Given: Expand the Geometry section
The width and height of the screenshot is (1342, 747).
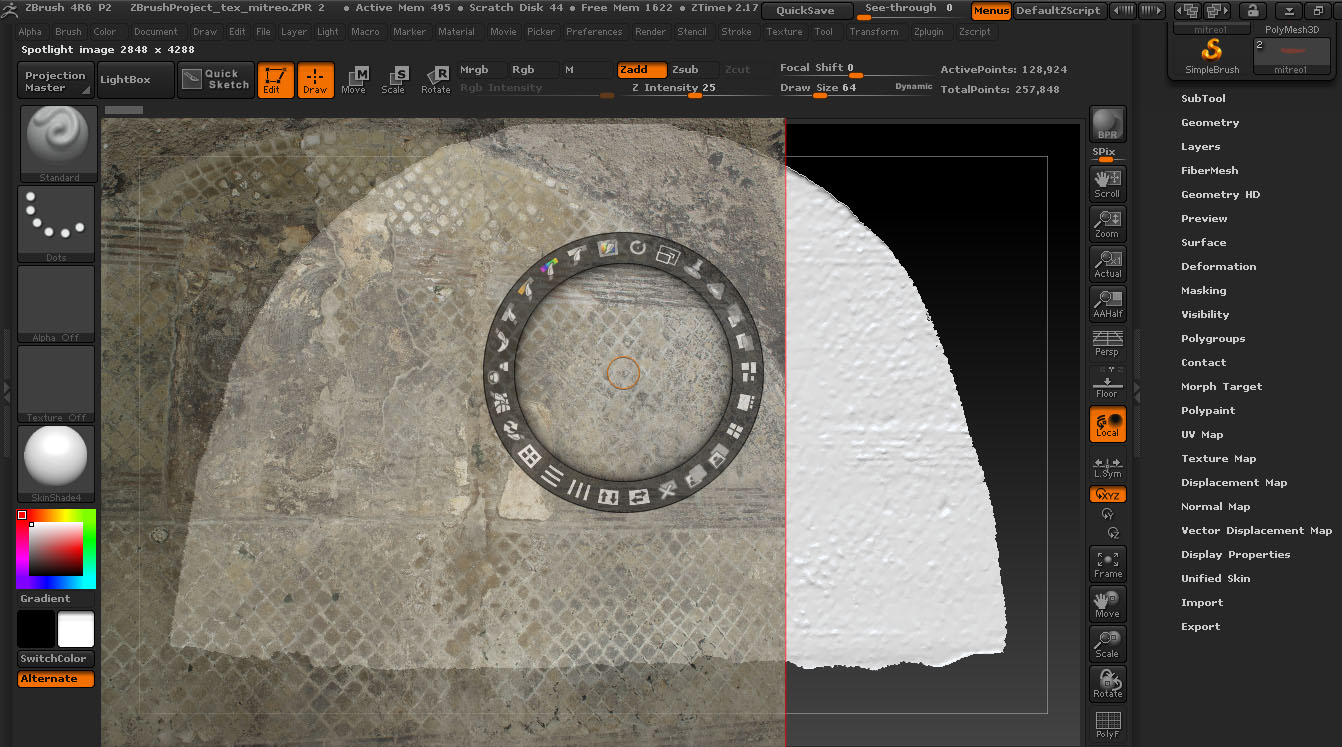Looking at the screenshot, I should pos(1209,123).
